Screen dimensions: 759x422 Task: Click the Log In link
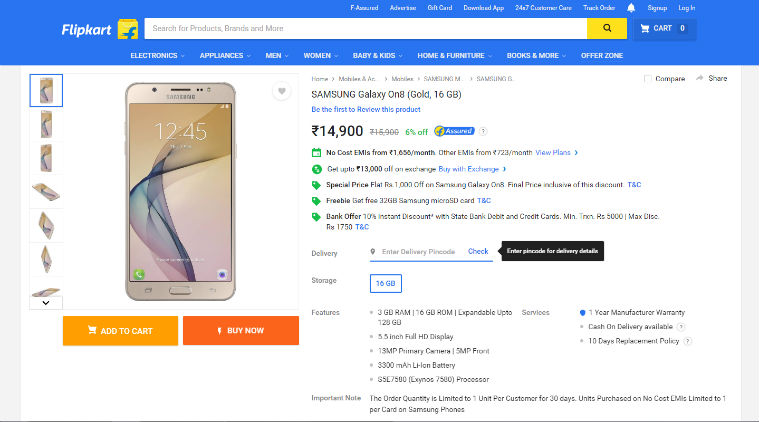pos(686,8)
